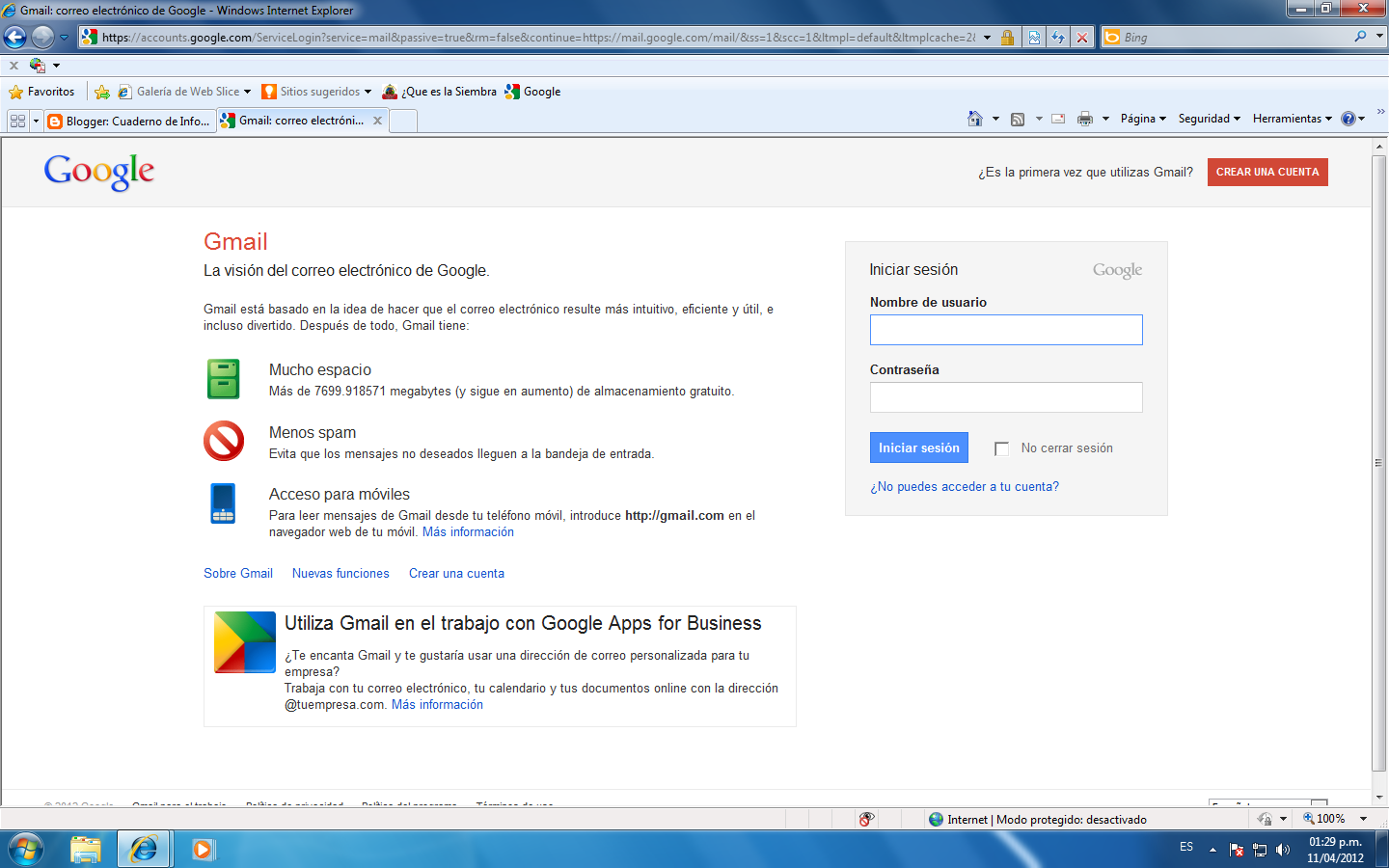
Task: Enable the No cerrar sesión checkbox
Action: pyautogui.click(x=1001, y=448)
